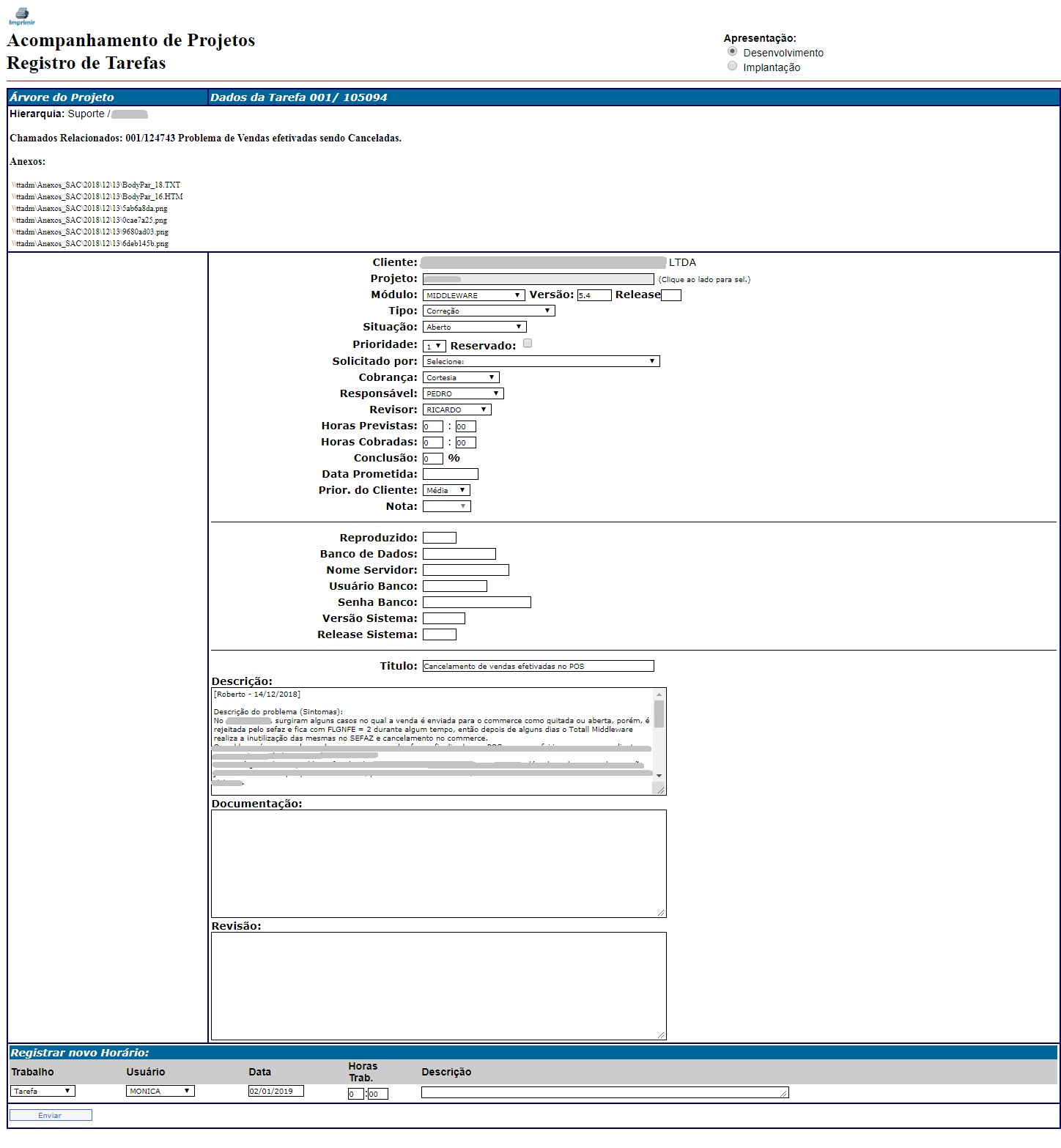Click the Banco de Dados input field
The height and width of the screenshot is (1148, 1061).
[x=459, y=554]
